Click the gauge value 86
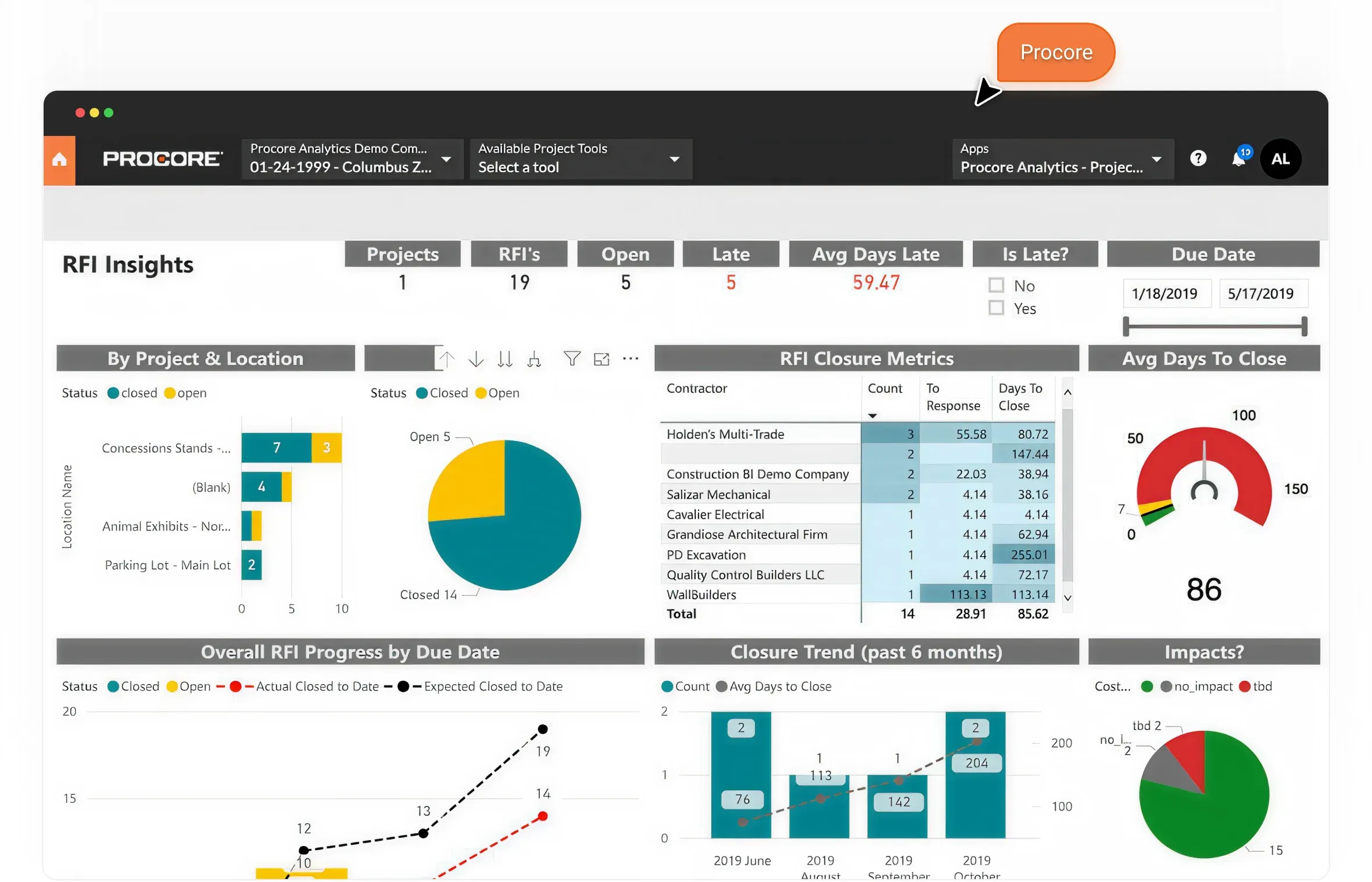The width and height of the screenshot is (1372, 882). tap(1203, 590)
